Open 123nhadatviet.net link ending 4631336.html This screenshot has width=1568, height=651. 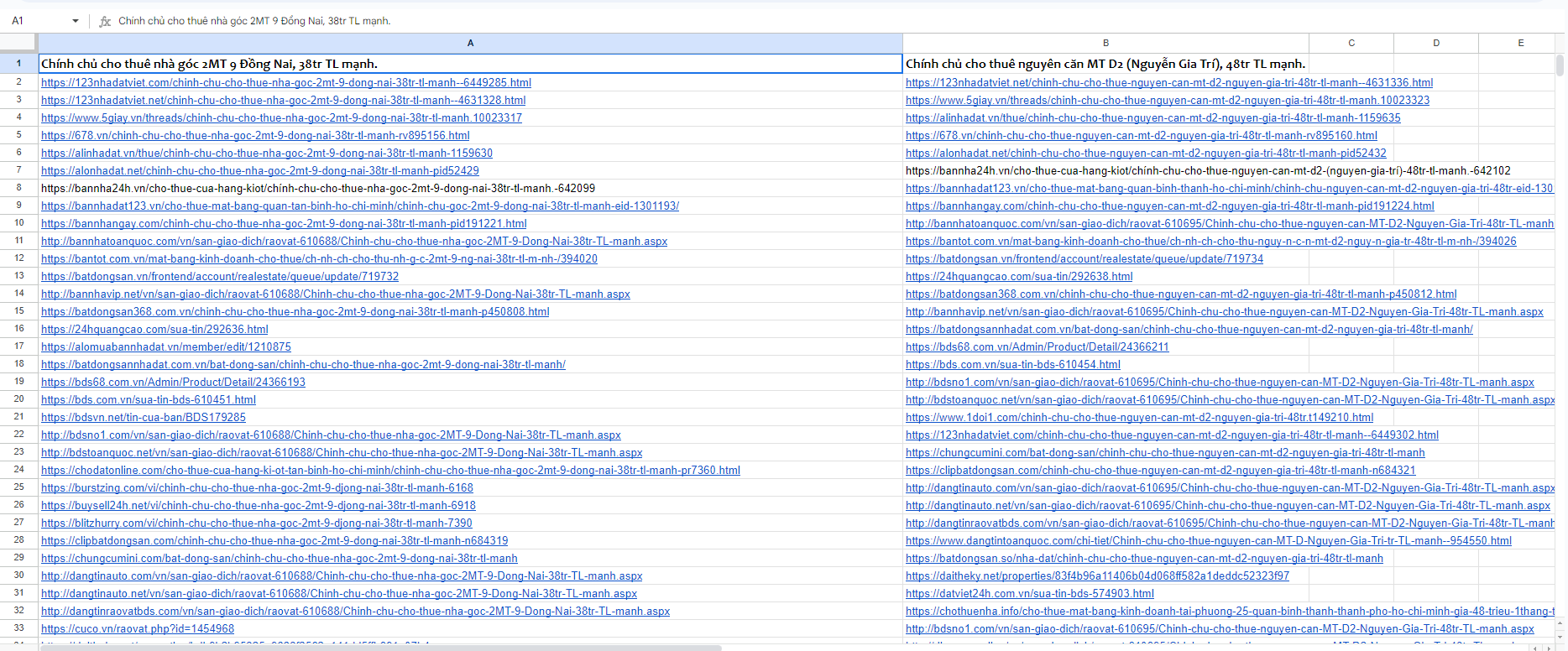point(1169,82)
